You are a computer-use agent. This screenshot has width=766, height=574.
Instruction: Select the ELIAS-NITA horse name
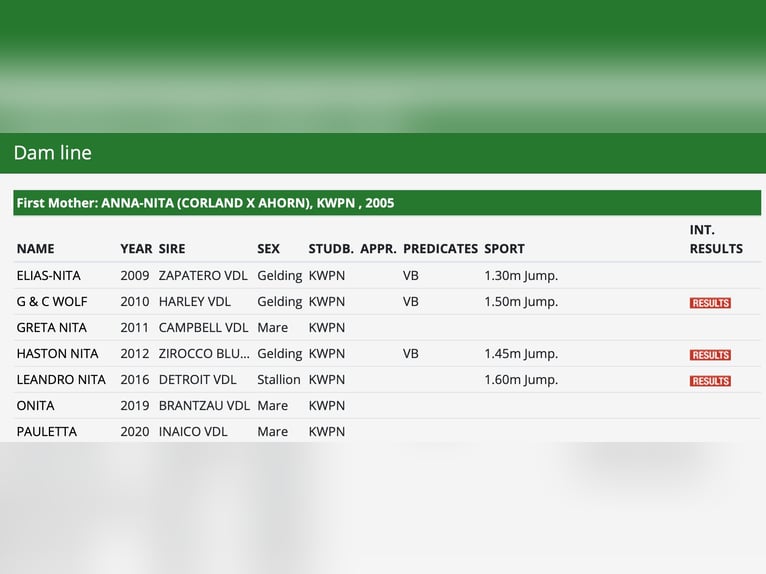point(48,276)
